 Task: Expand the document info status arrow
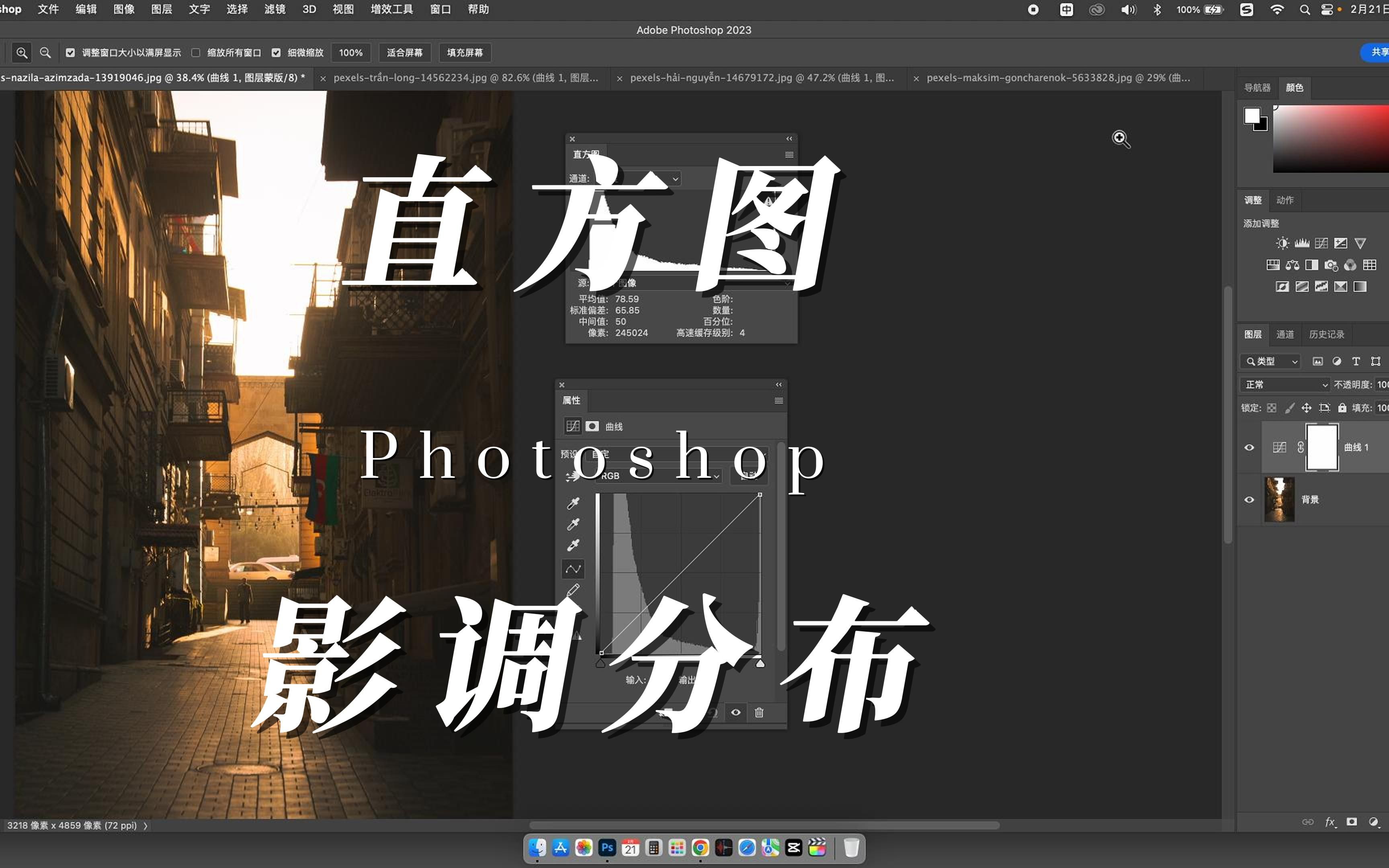(145, 825)
